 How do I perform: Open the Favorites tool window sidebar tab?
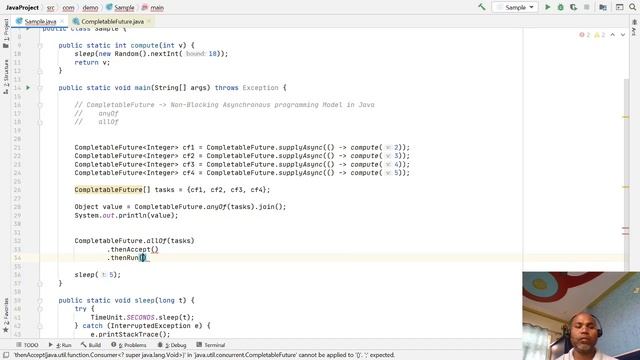tap(6, 315)
